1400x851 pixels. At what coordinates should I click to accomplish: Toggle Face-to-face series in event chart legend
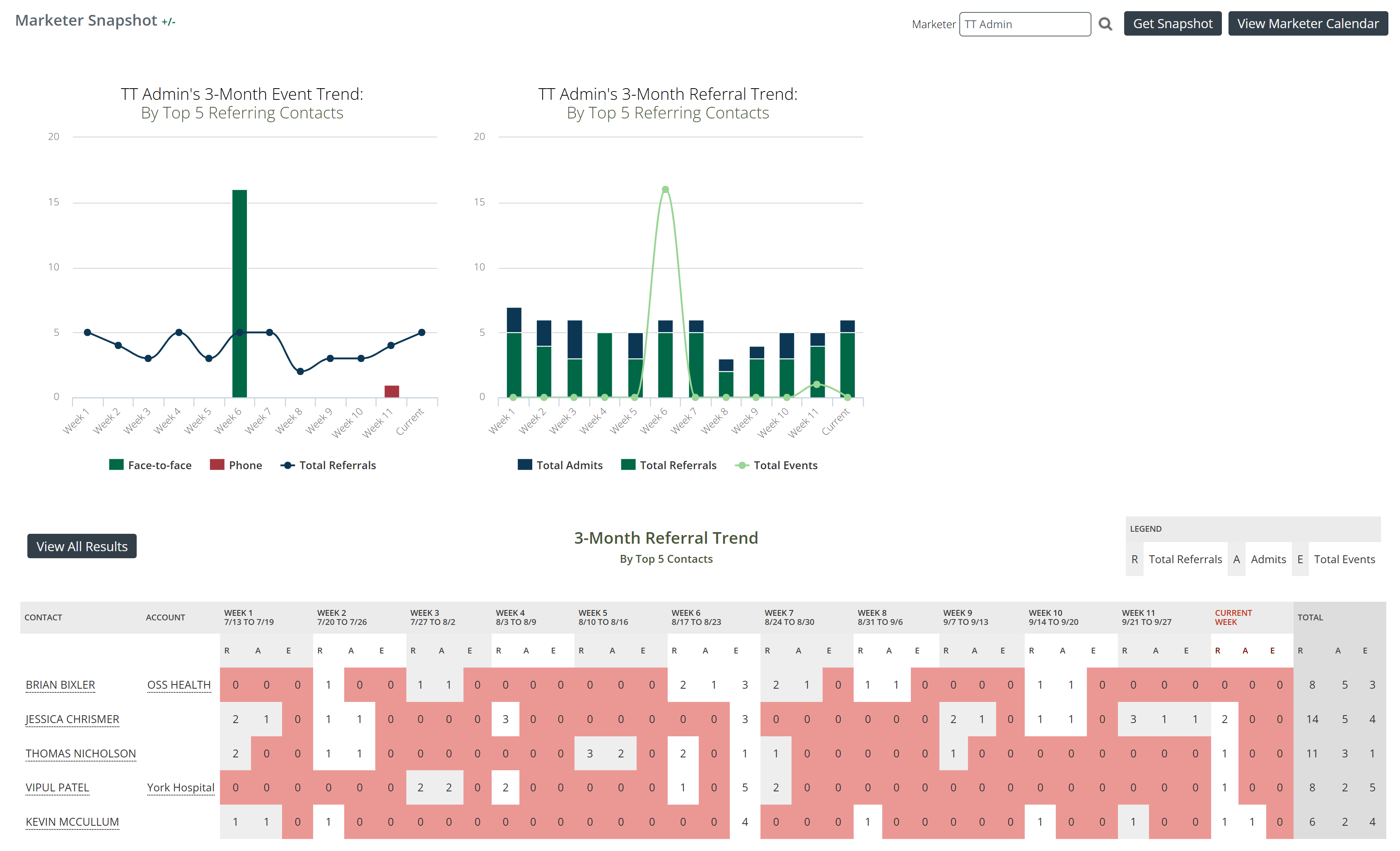[150, 465]
